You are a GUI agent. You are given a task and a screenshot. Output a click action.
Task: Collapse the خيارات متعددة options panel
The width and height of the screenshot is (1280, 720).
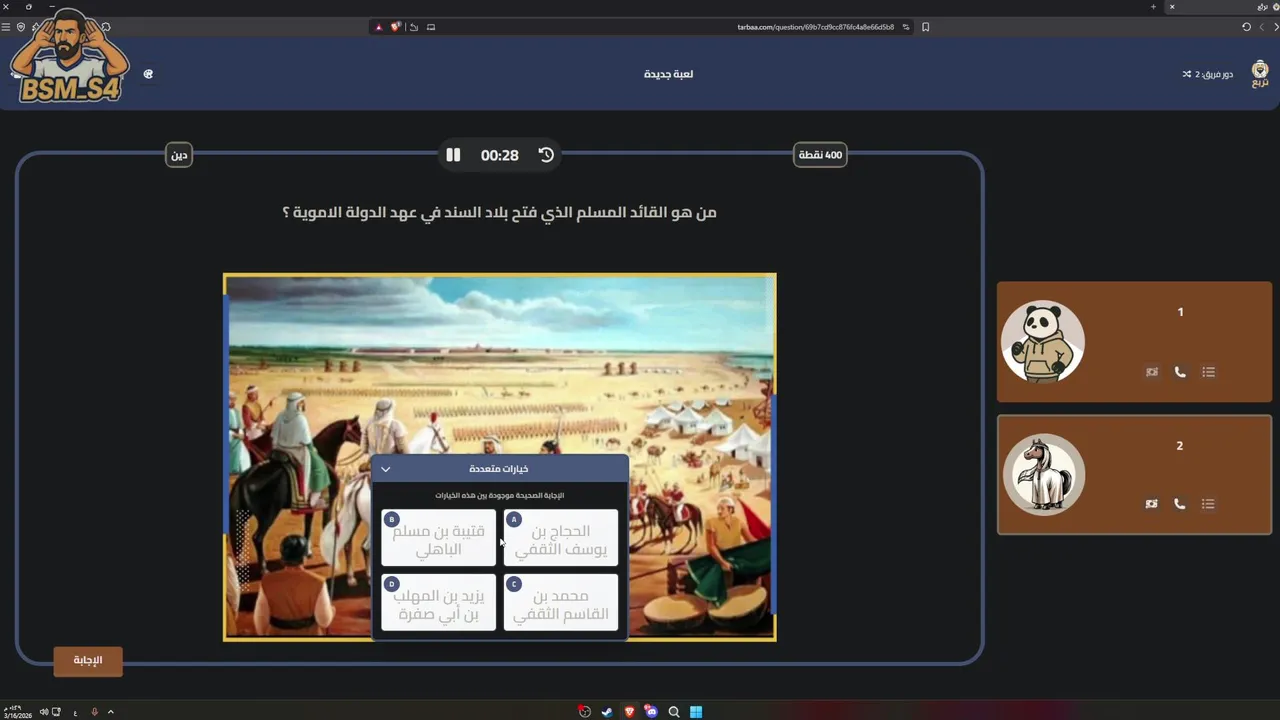(x=386, y=469)
